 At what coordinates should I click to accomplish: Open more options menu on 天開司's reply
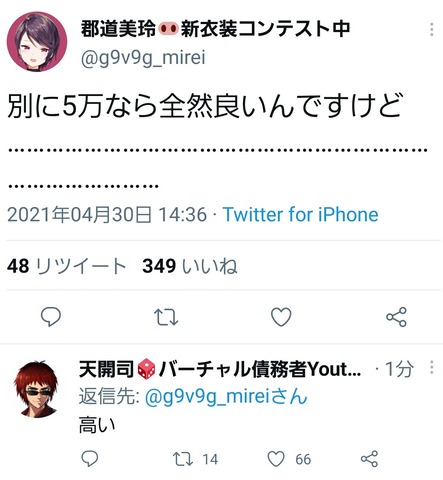pyautogui.click(x=432, y=367)
